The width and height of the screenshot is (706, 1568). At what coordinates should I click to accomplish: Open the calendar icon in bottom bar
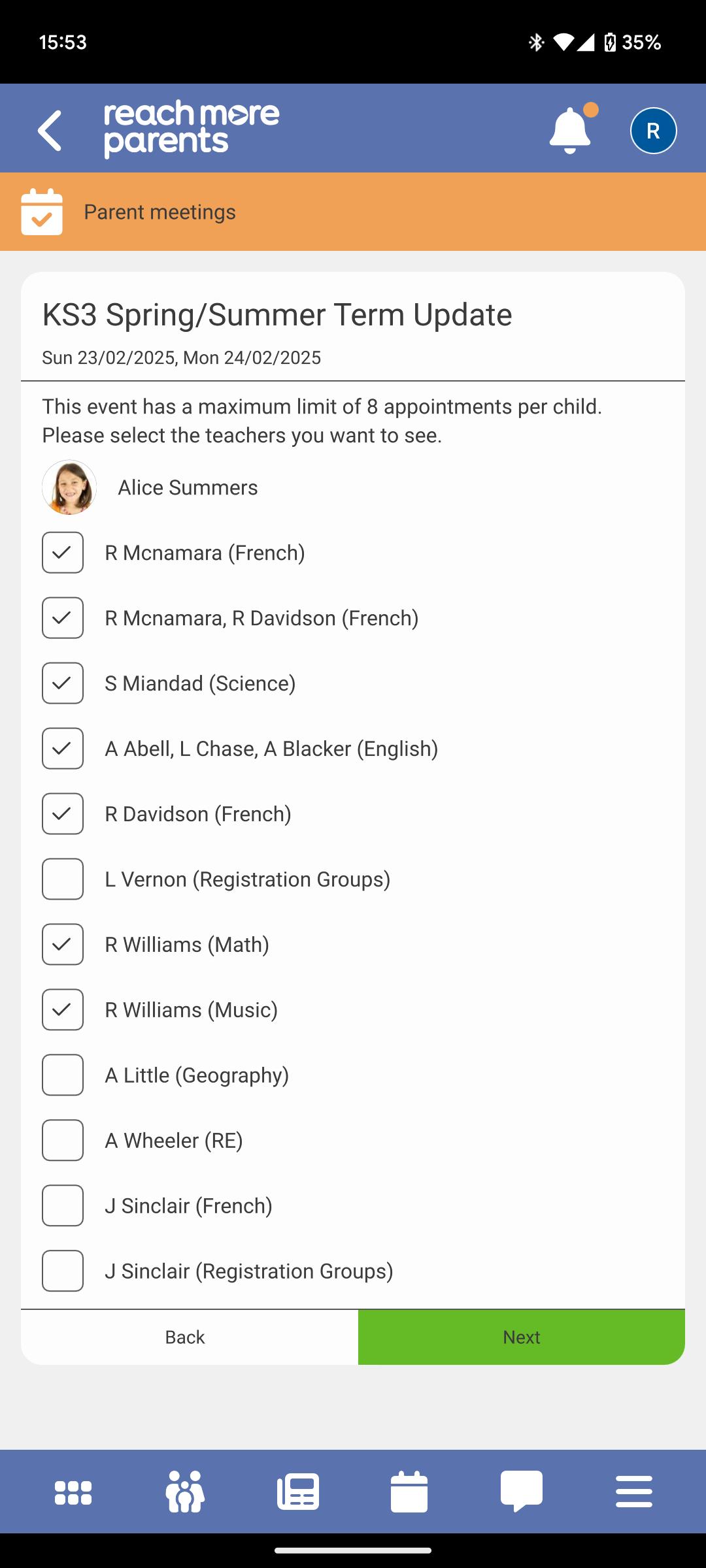pyautogui.click(x=409, y=1492)
